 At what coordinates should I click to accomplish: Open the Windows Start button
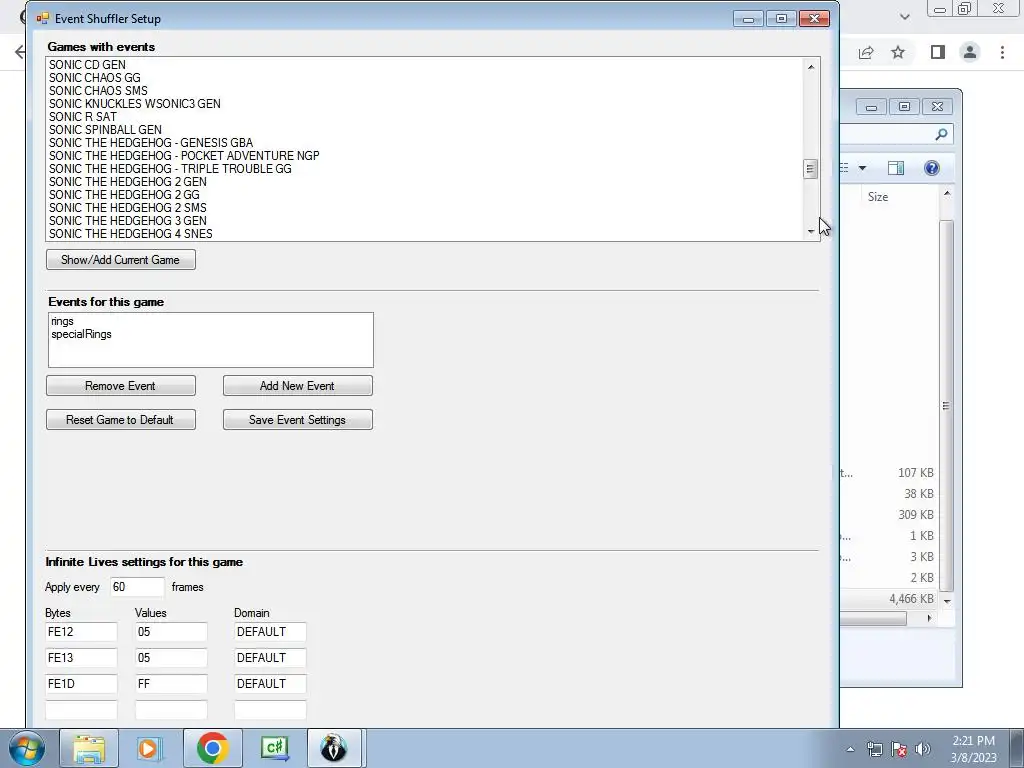click(x=26, y=748)
